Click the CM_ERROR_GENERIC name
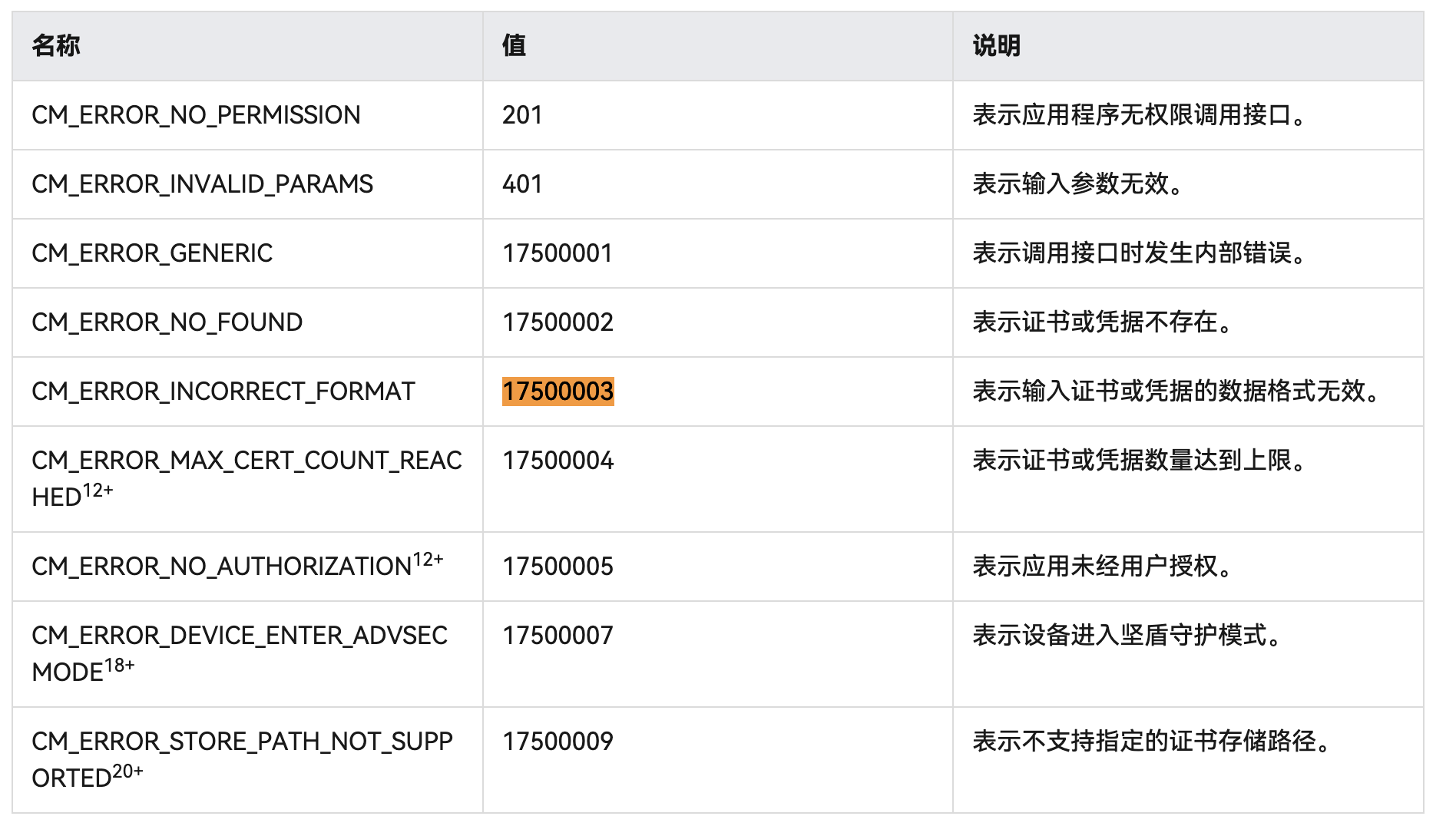This screenshot has height=826, width=1456. pyautogui.click(x=152, y=253)
